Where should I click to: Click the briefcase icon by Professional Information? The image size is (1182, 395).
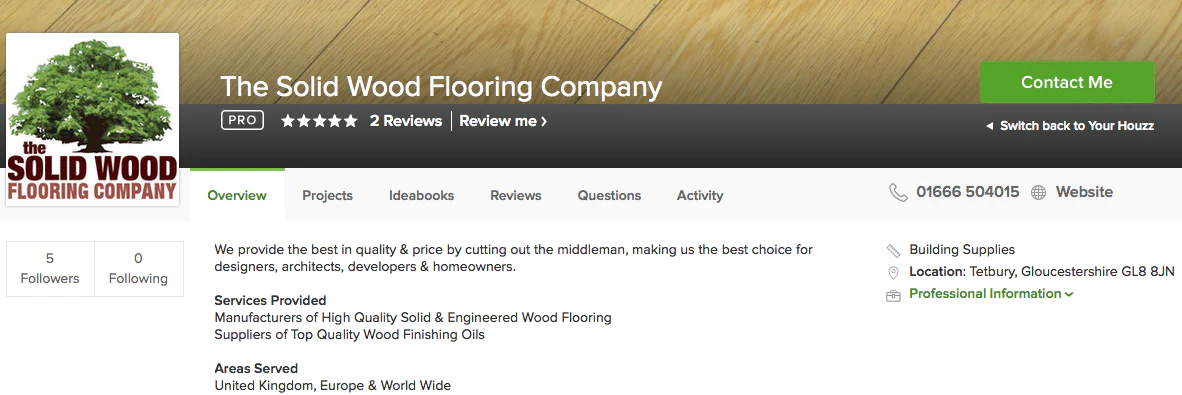(893, 295)
